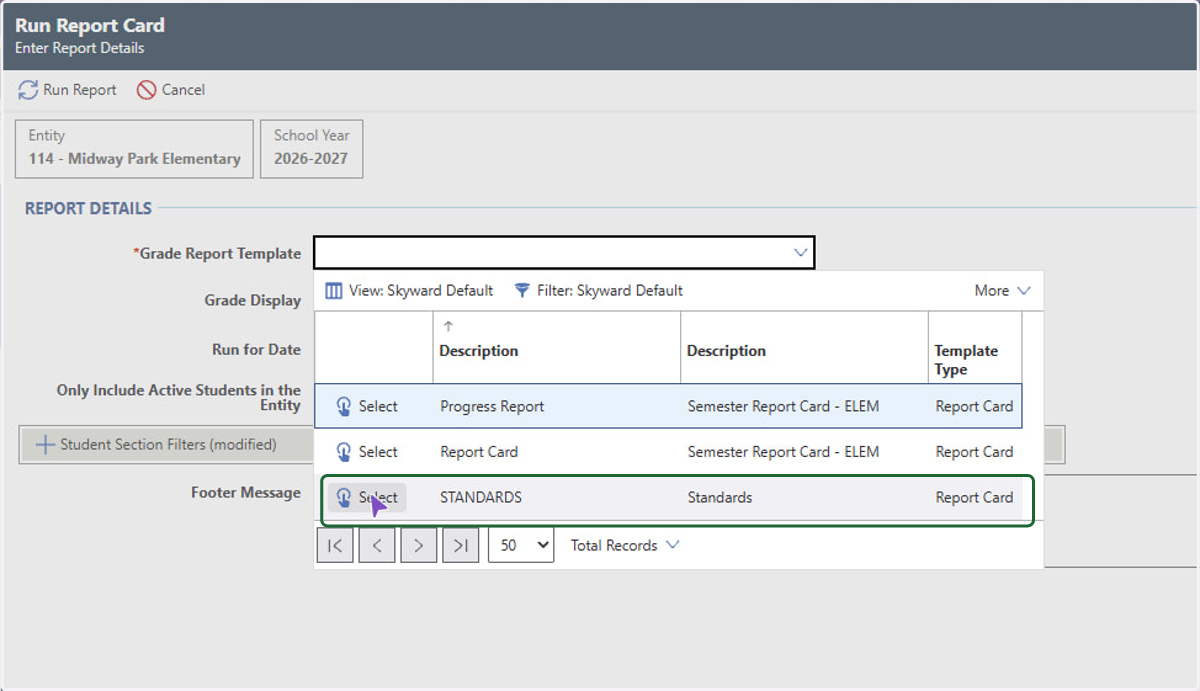
Task: Open the 50 records per page dropdown
Action: coord(521,545)
